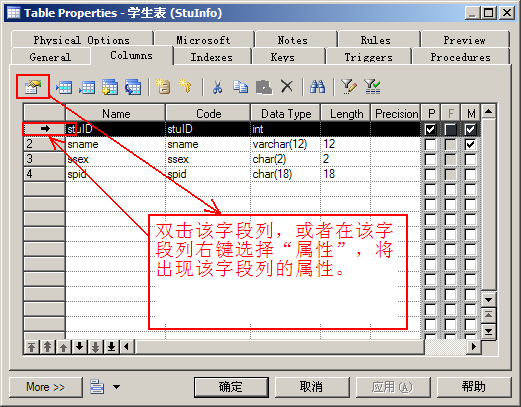Open dropdown arrow beside menu icon

(x=116, y=387)
